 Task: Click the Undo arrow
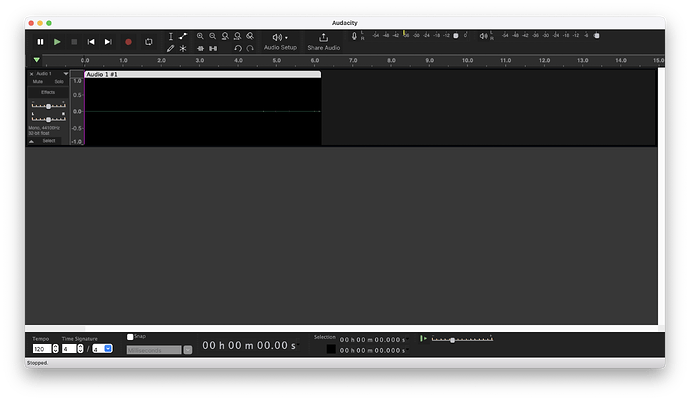[238, 48]
